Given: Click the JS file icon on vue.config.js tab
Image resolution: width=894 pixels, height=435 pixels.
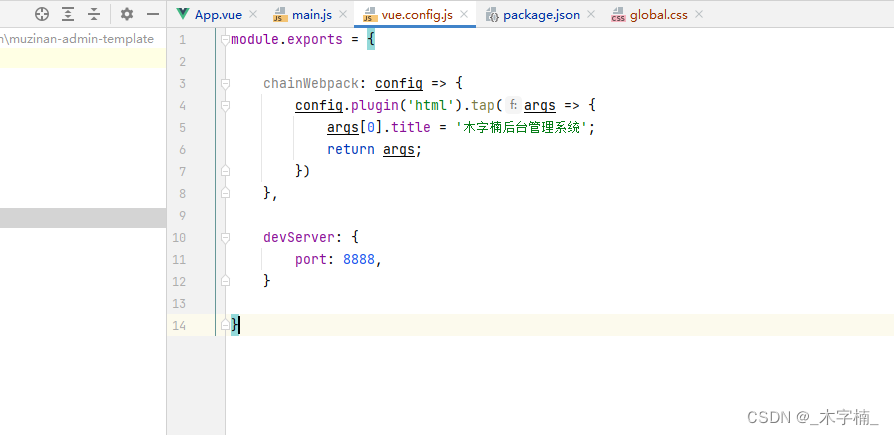Looking at the screenshot, I should 370,15.
